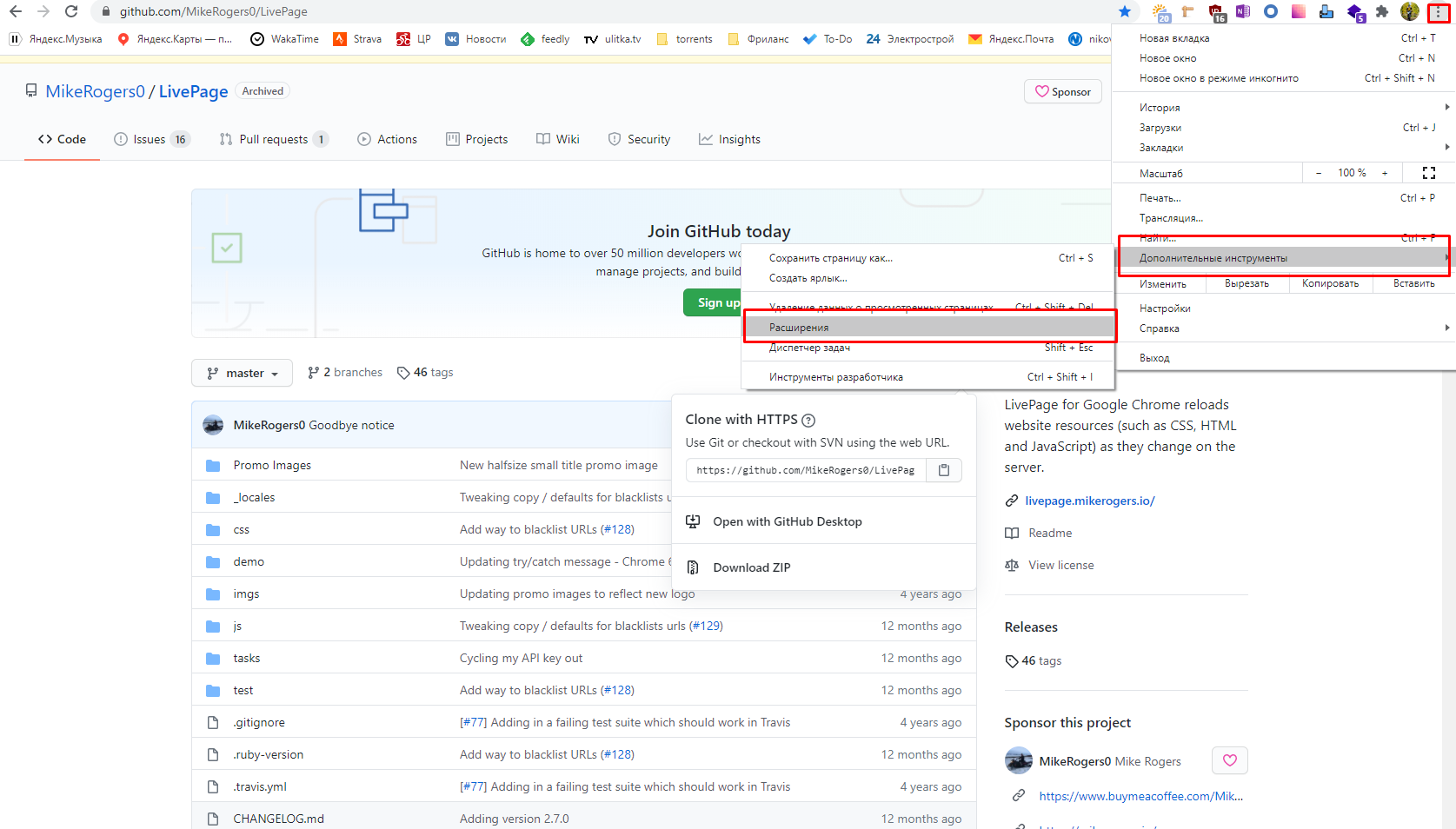Expand the Закладки submenu
1456x829 pixels.
point(1284,148)
